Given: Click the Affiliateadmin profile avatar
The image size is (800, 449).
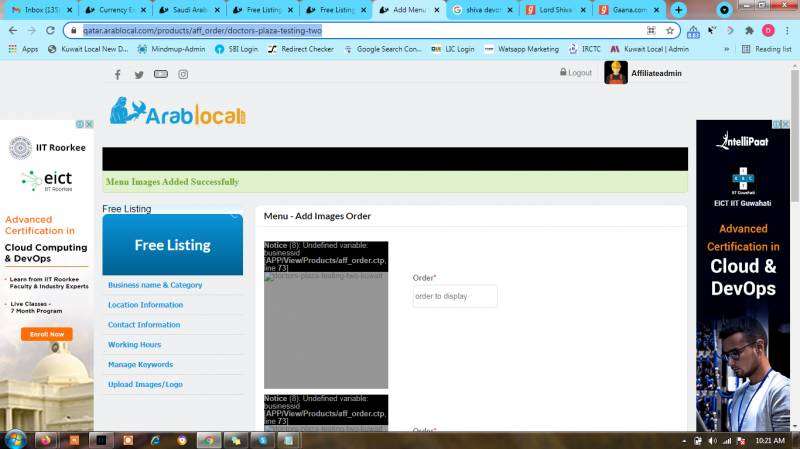Looking at the screenshot, I should tap(616, 72).
